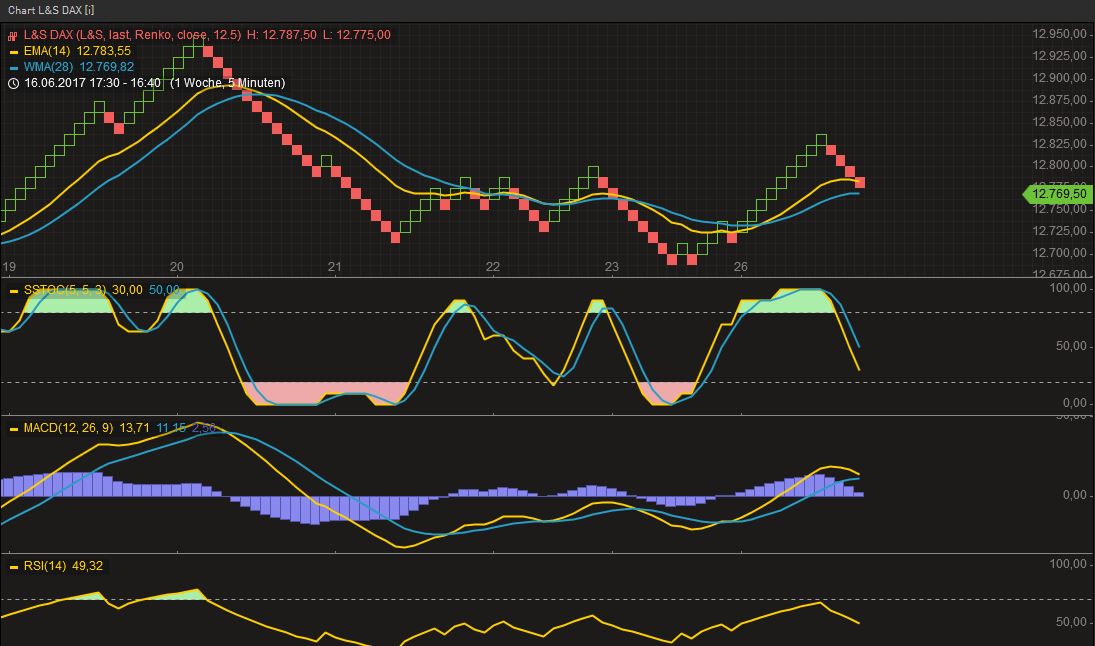Select the Chart L&S DAX title tab
This screenshot has height=646, width=1095.
(x=47, y=10)
